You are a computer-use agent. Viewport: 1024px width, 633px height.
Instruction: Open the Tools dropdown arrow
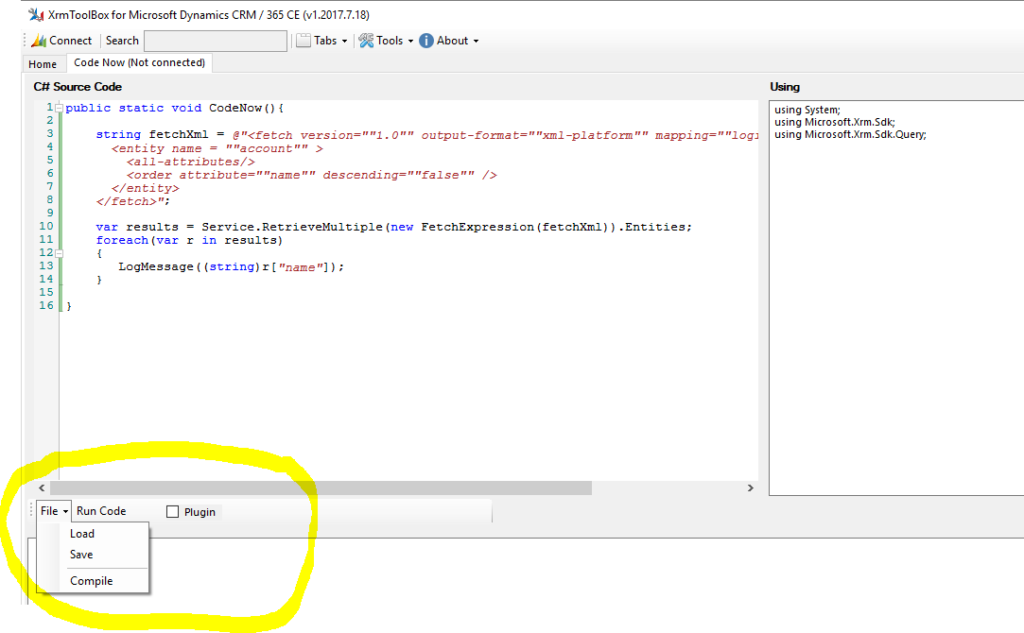pyautogui.click(x=411, y=41)
